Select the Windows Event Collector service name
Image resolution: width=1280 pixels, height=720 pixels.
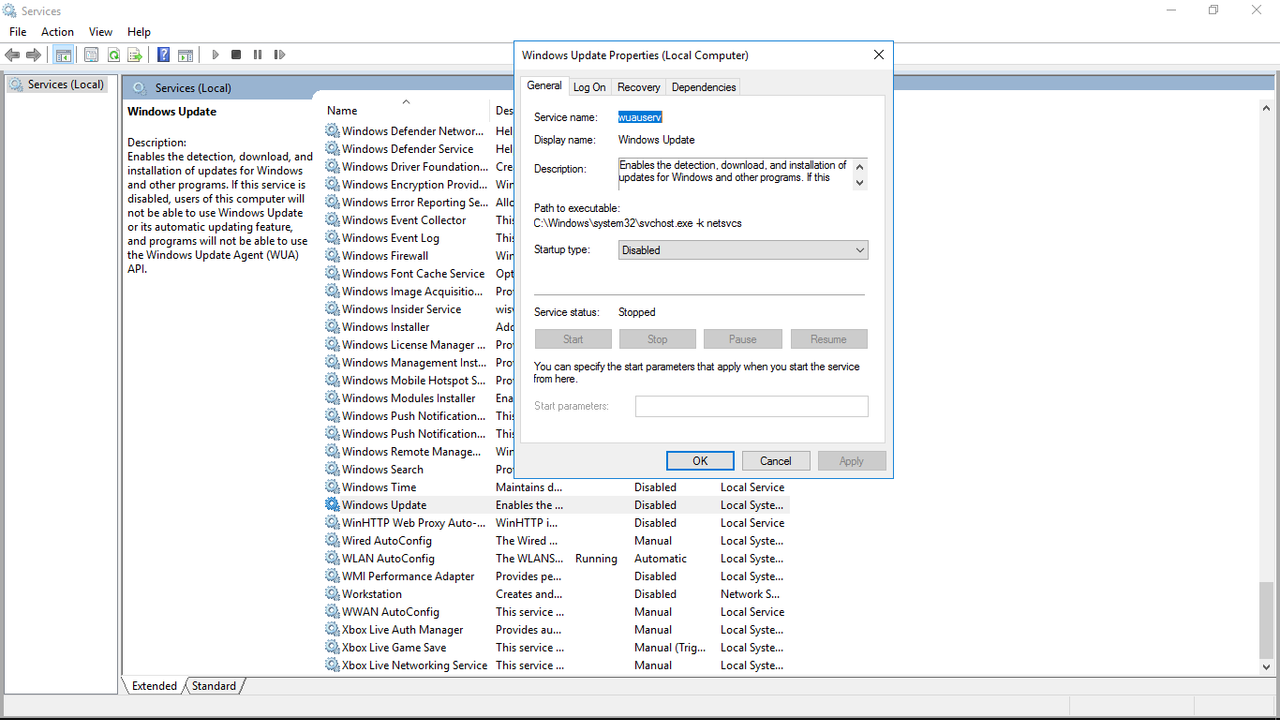click(x=404, y=220)
